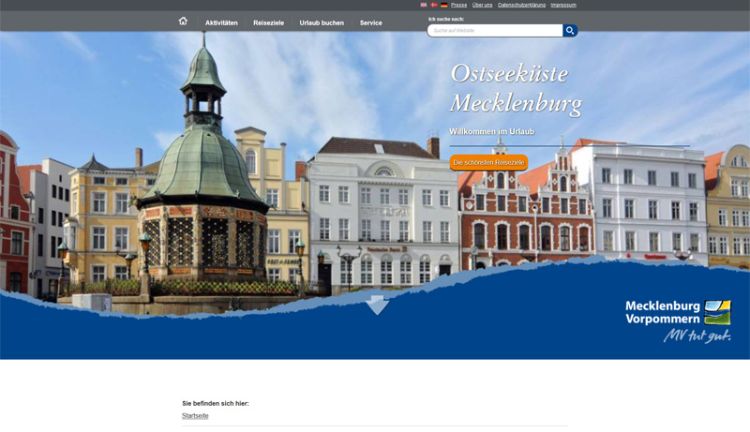The height and width of the screenshot is (432, 750).
Task: Focus the 'Suche auf Website' search field
Action: click(494, 31)
